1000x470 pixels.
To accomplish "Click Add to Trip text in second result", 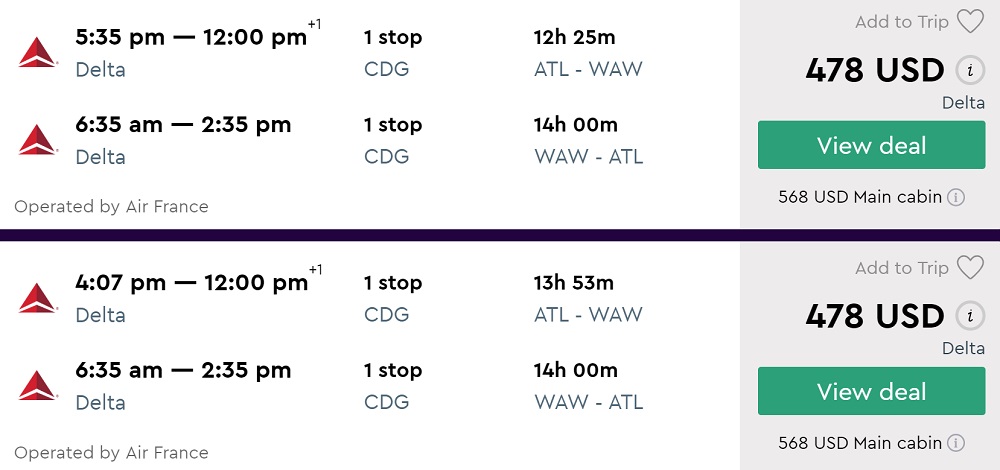I will 901,268.
